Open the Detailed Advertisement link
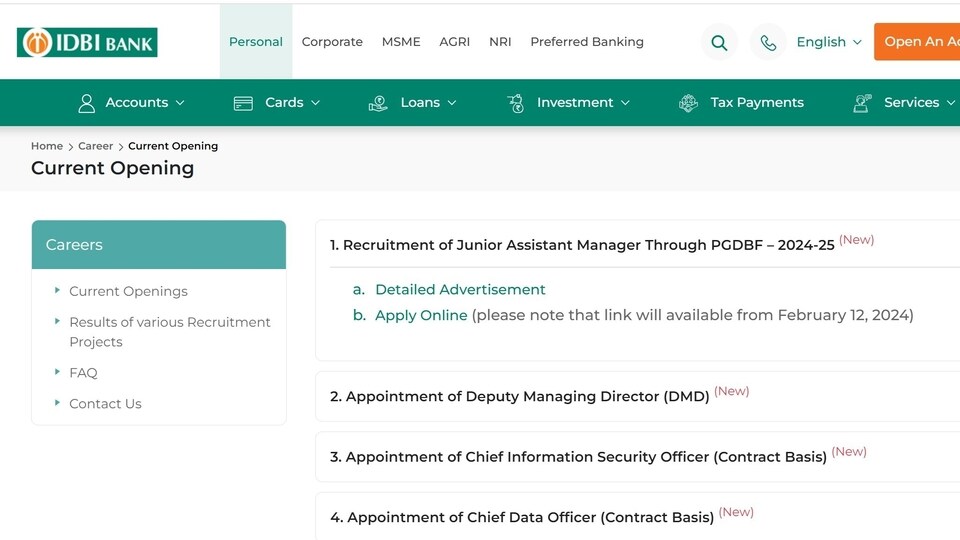The image size is (960, 540). click(x=460, y=290)
